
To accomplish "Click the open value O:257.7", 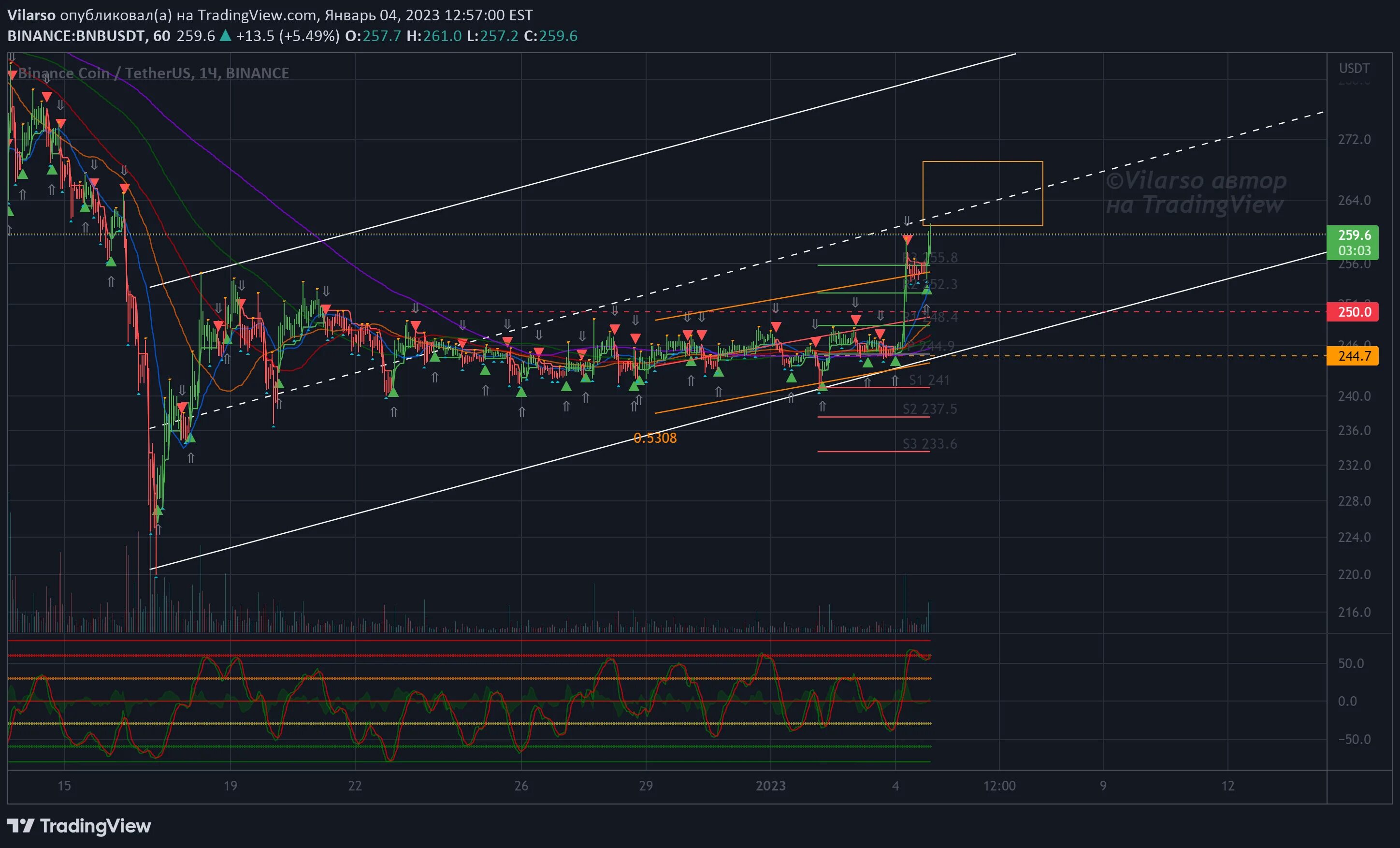I will point(373,36).
